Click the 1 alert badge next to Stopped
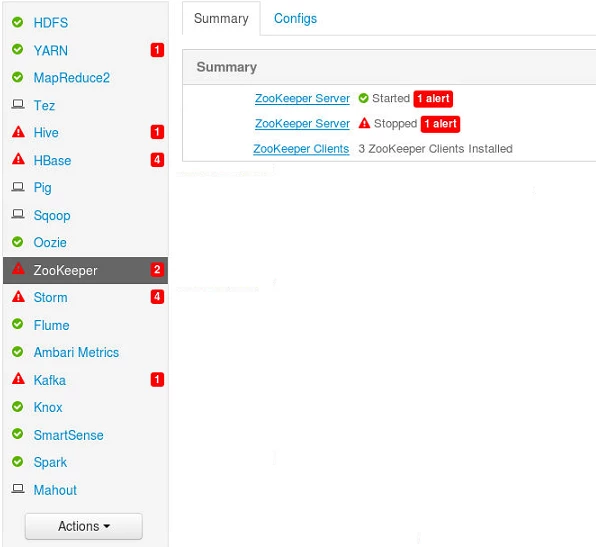 point(440,124)
